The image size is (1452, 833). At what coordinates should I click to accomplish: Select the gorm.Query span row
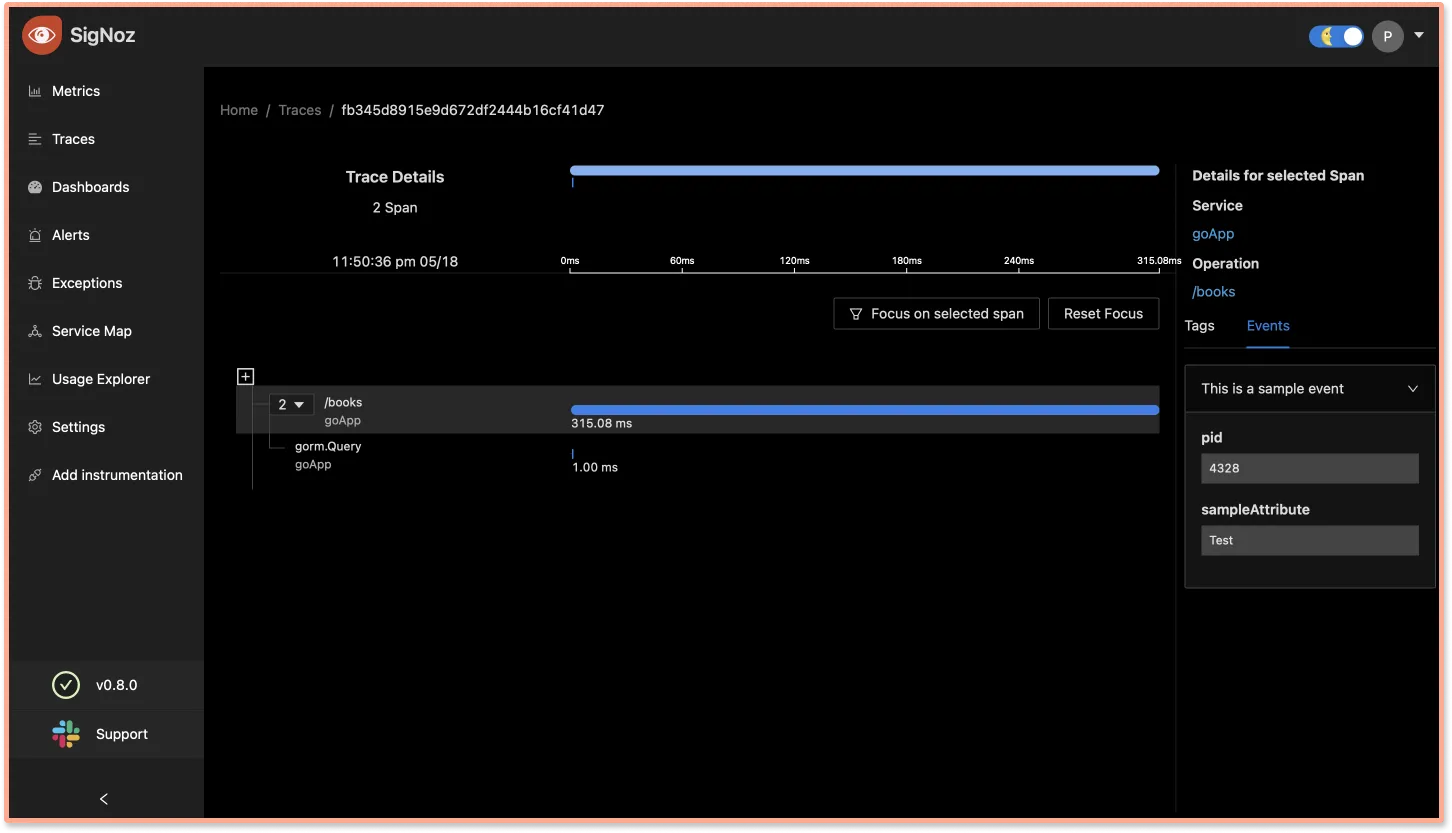698,456
